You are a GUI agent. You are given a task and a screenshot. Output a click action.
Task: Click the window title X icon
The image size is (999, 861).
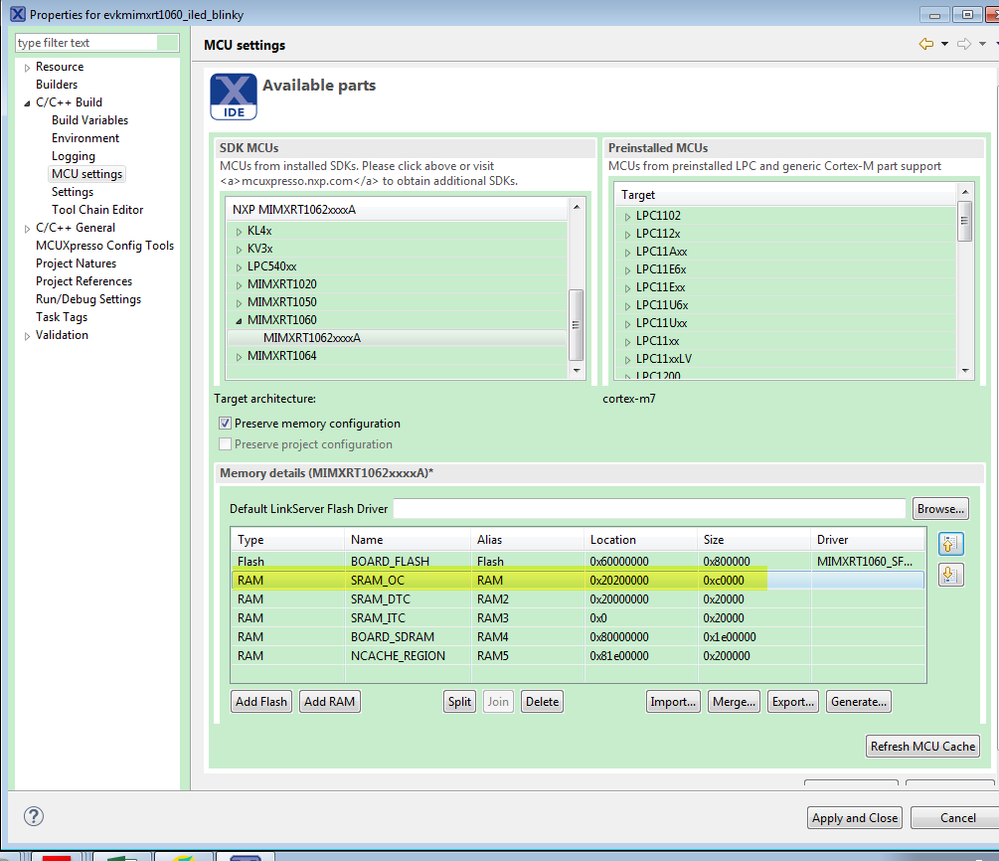pyautogui.click(x=18, y=14)
